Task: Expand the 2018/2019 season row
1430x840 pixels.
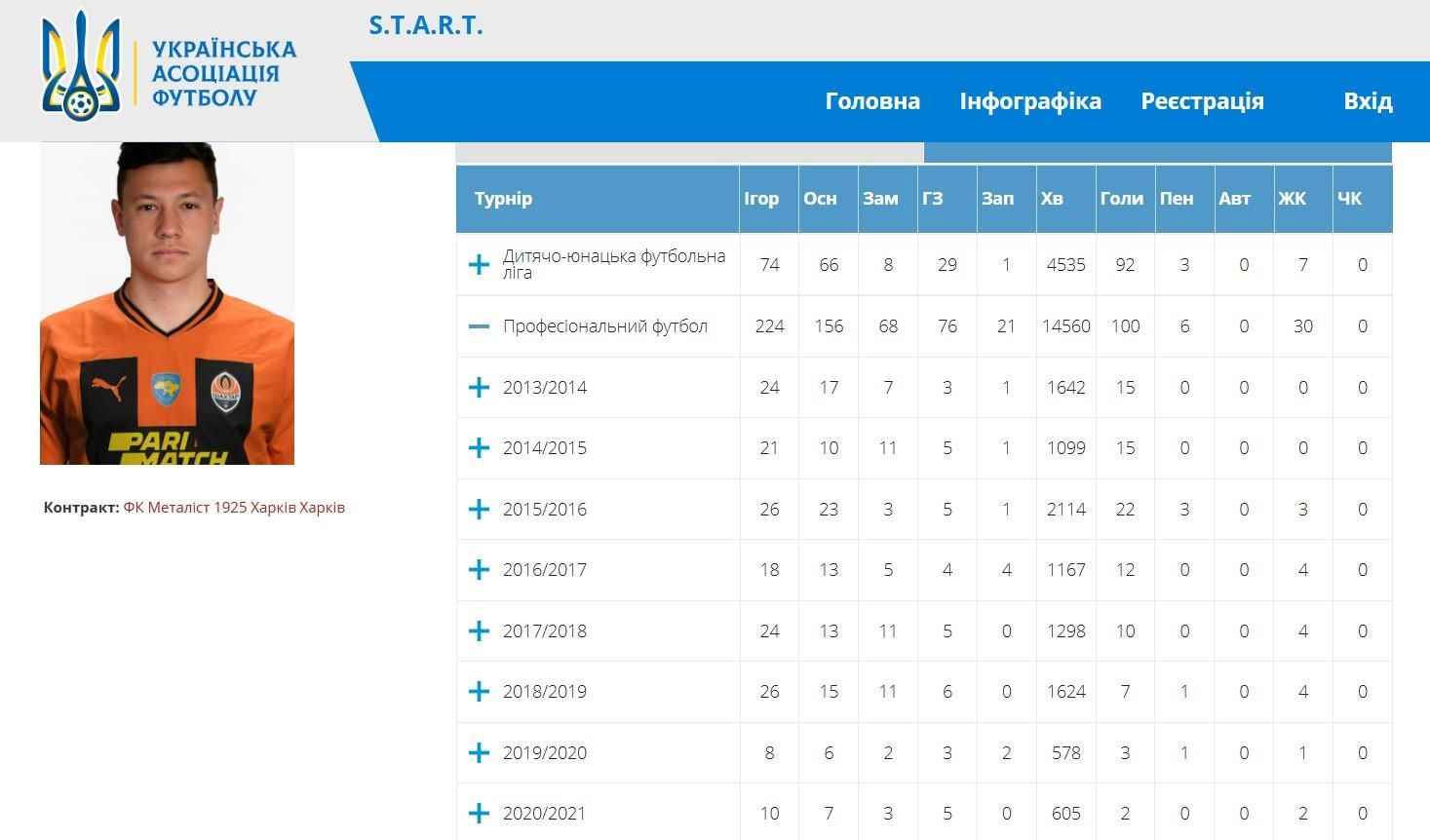Action: pos(479,692)
